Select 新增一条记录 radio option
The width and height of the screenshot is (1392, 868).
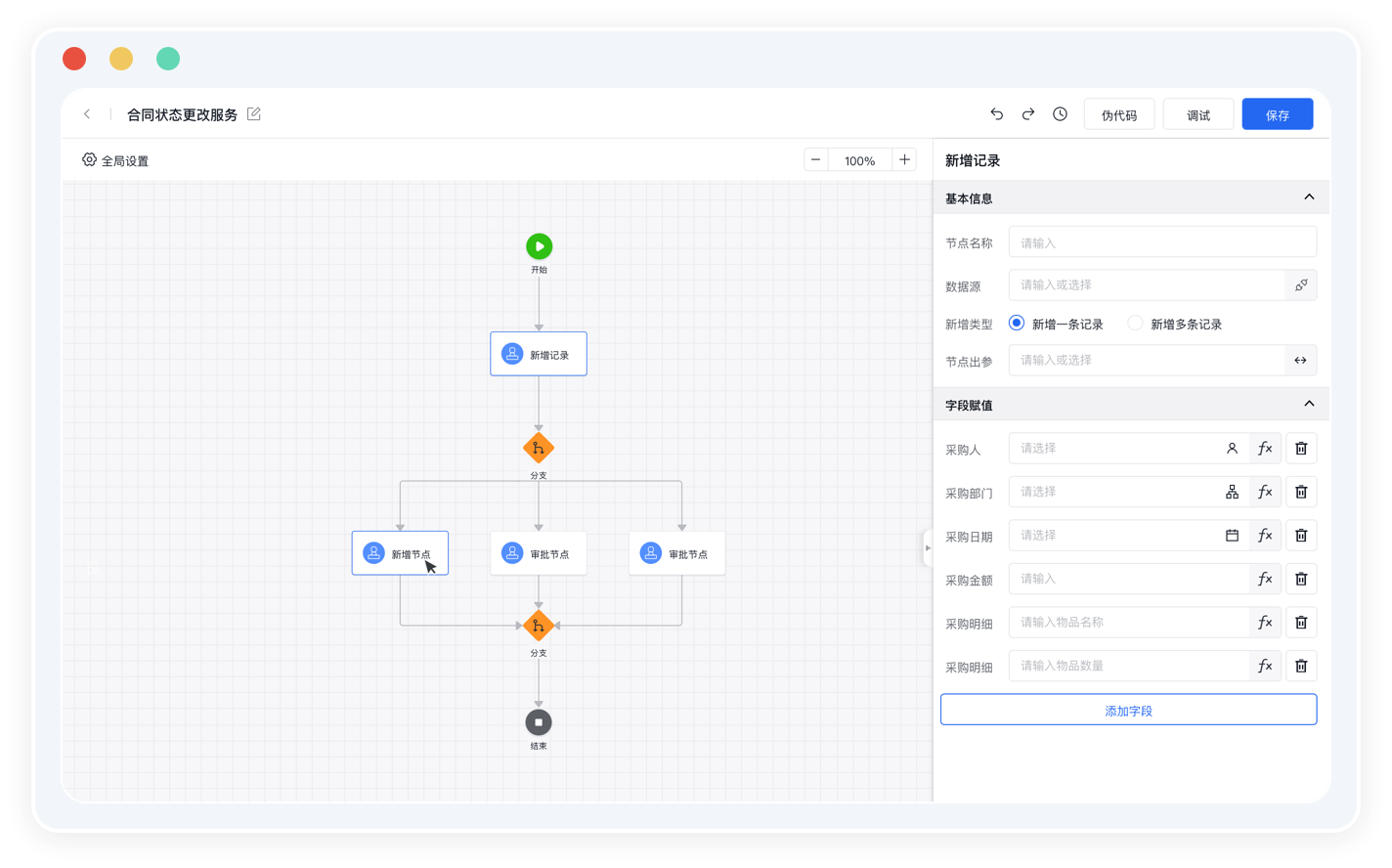pos(1017,324)
